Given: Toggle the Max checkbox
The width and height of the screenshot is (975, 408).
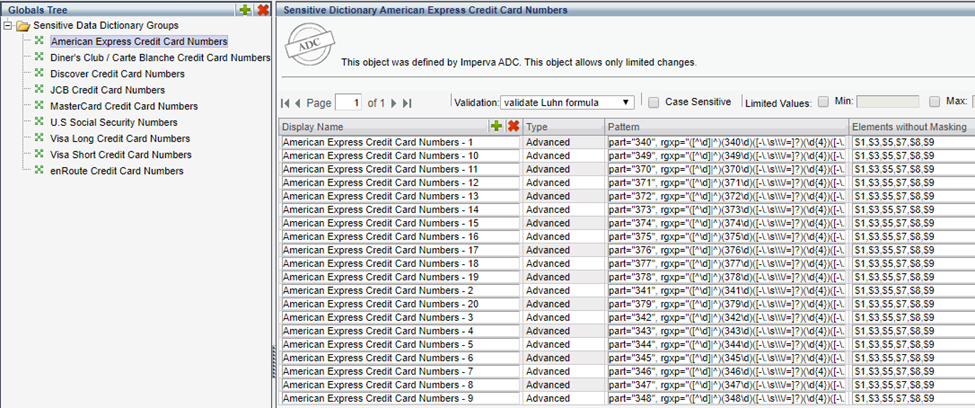Looking at the screenshot, I should pyautogui.click(x=934, y=102).
